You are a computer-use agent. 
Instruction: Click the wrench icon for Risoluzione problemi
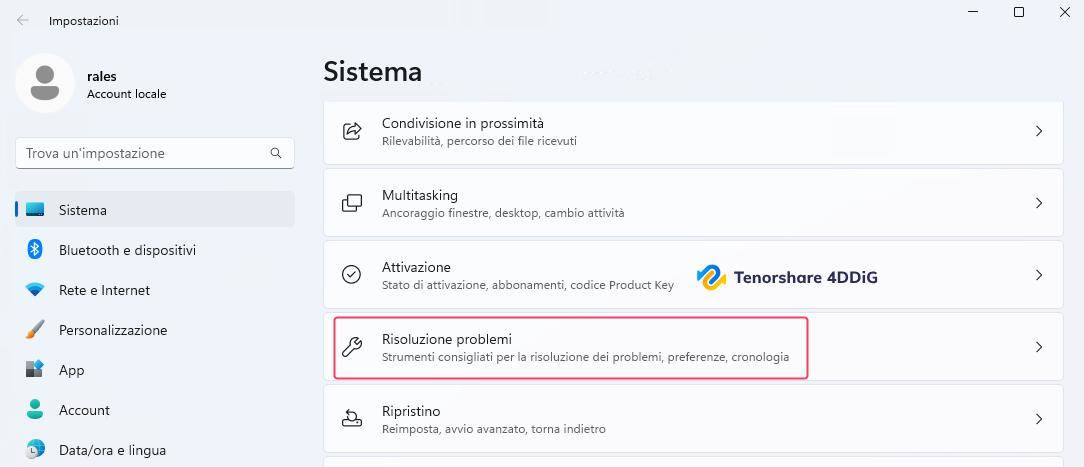(352, 347)
